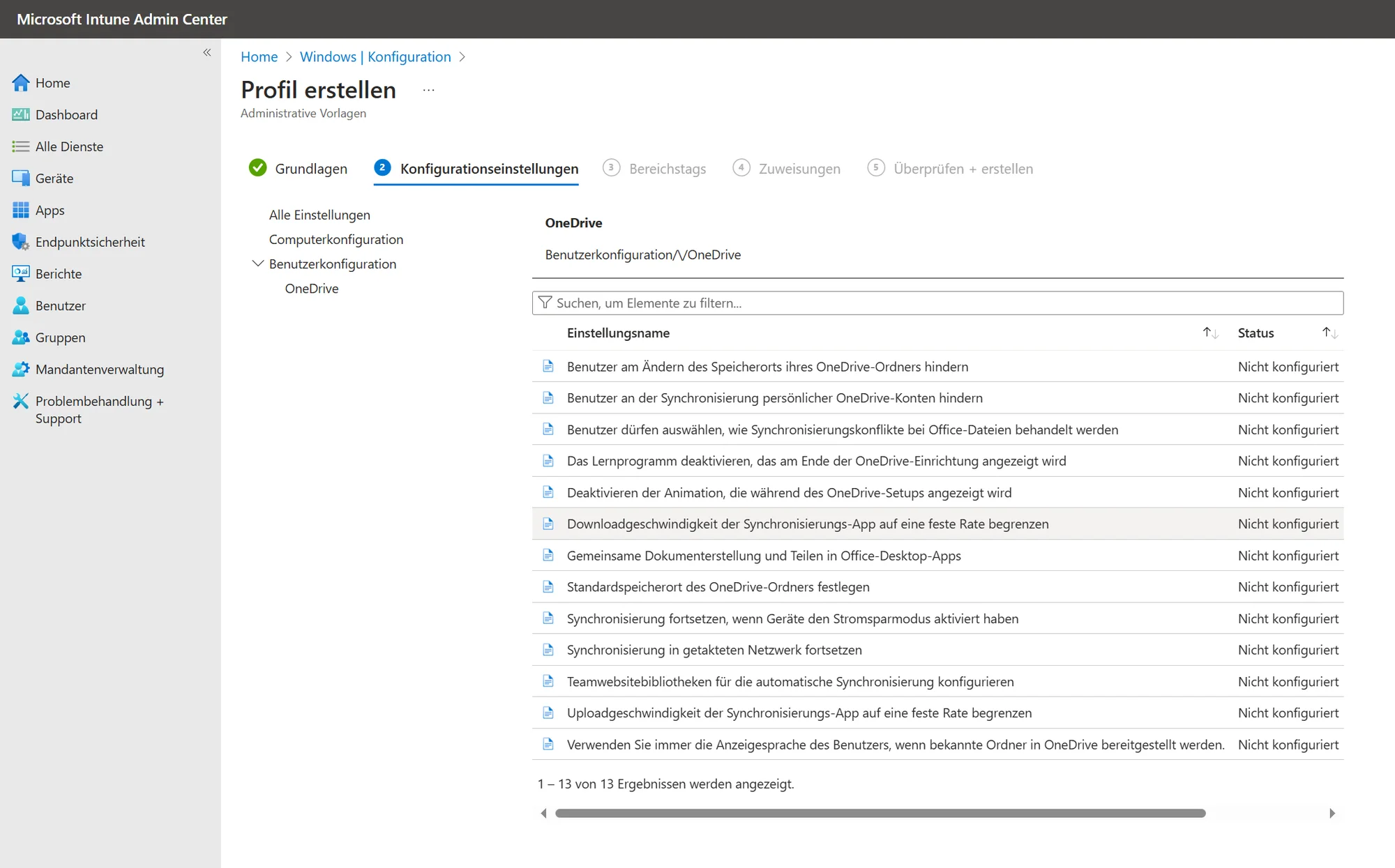Viewport: 1395px width, 868px height.
Task: Expand the 'Computerkonfiguration' section
Action: [x=336, y=238]
